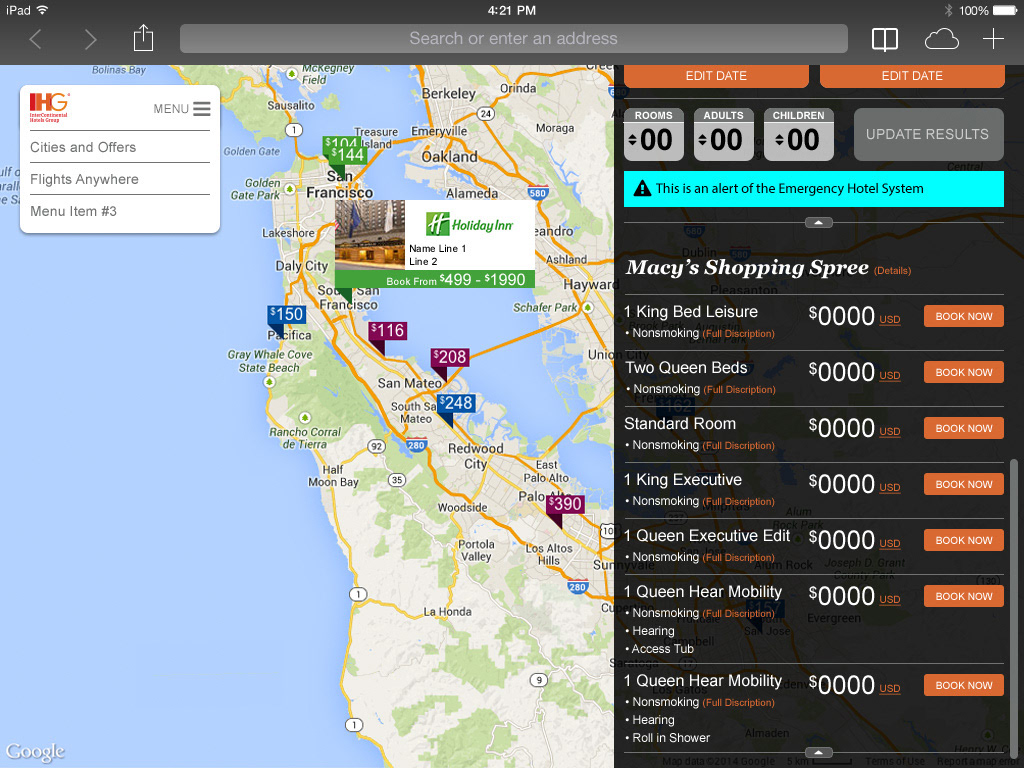1024x768 pixels.
Task: Open the iCloud tabs cloud icon
Action: 941,39
